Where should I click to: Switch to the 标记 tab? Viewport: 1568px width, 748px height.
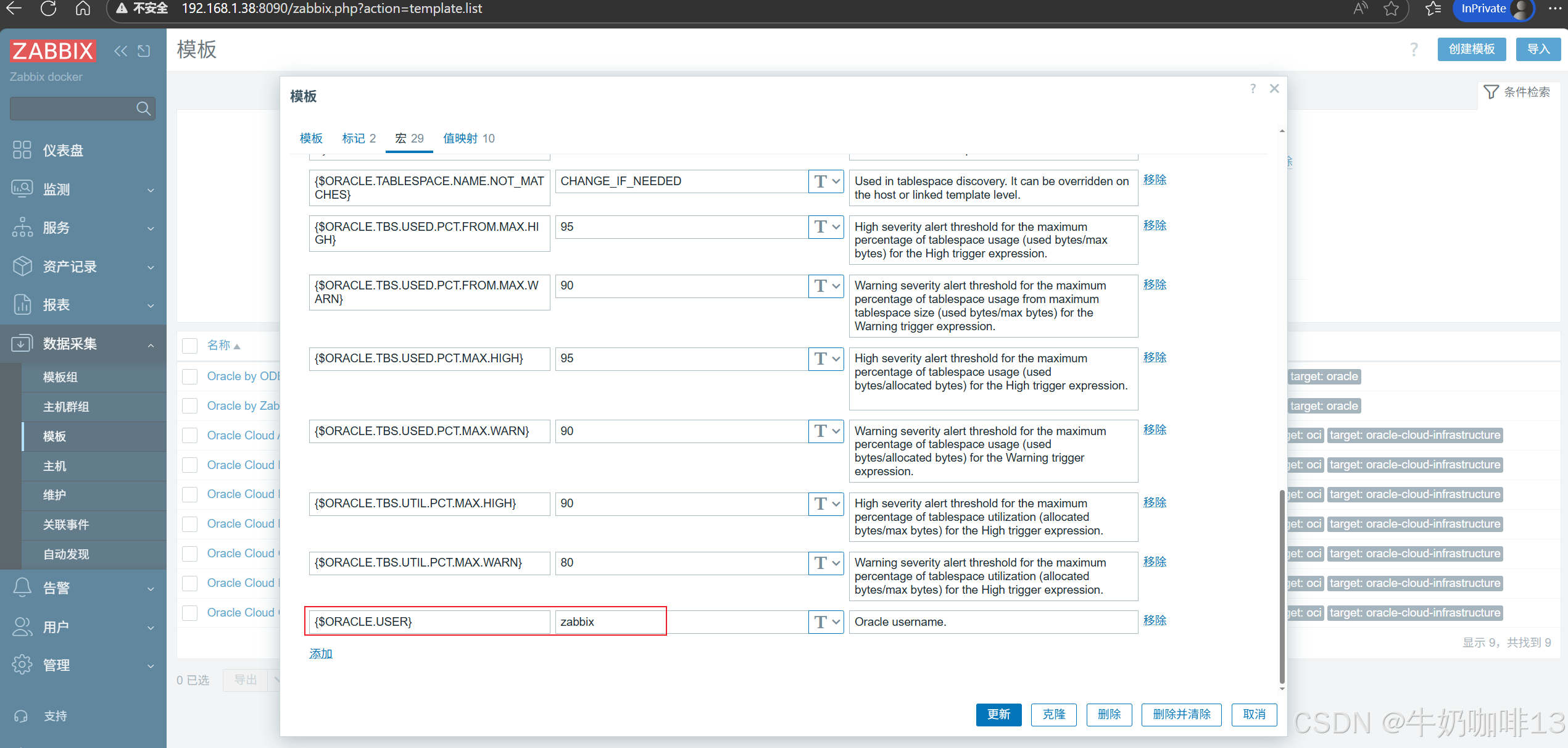pyautogui.click(x=359, y=138)
